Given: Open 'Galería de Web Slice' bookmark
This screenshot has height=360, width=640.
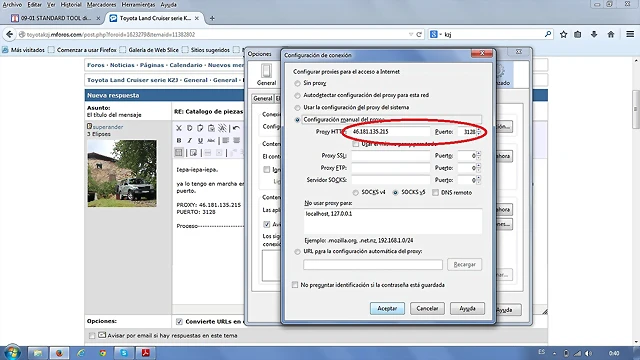Looking at the screenshot, I should pos(149,50).
